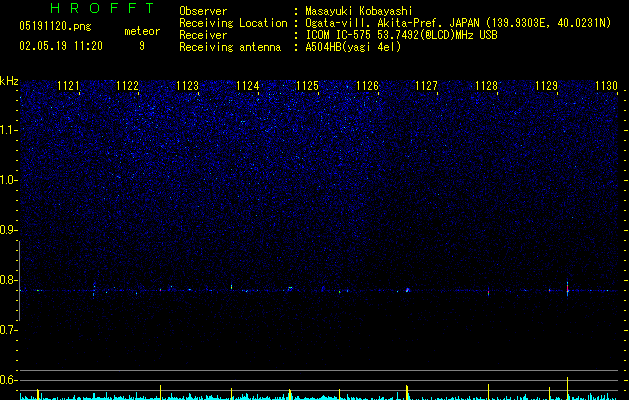Click the 1.1 kHz axis label
The height and width of the screenshot is (400, 629).
pos(8,130)
